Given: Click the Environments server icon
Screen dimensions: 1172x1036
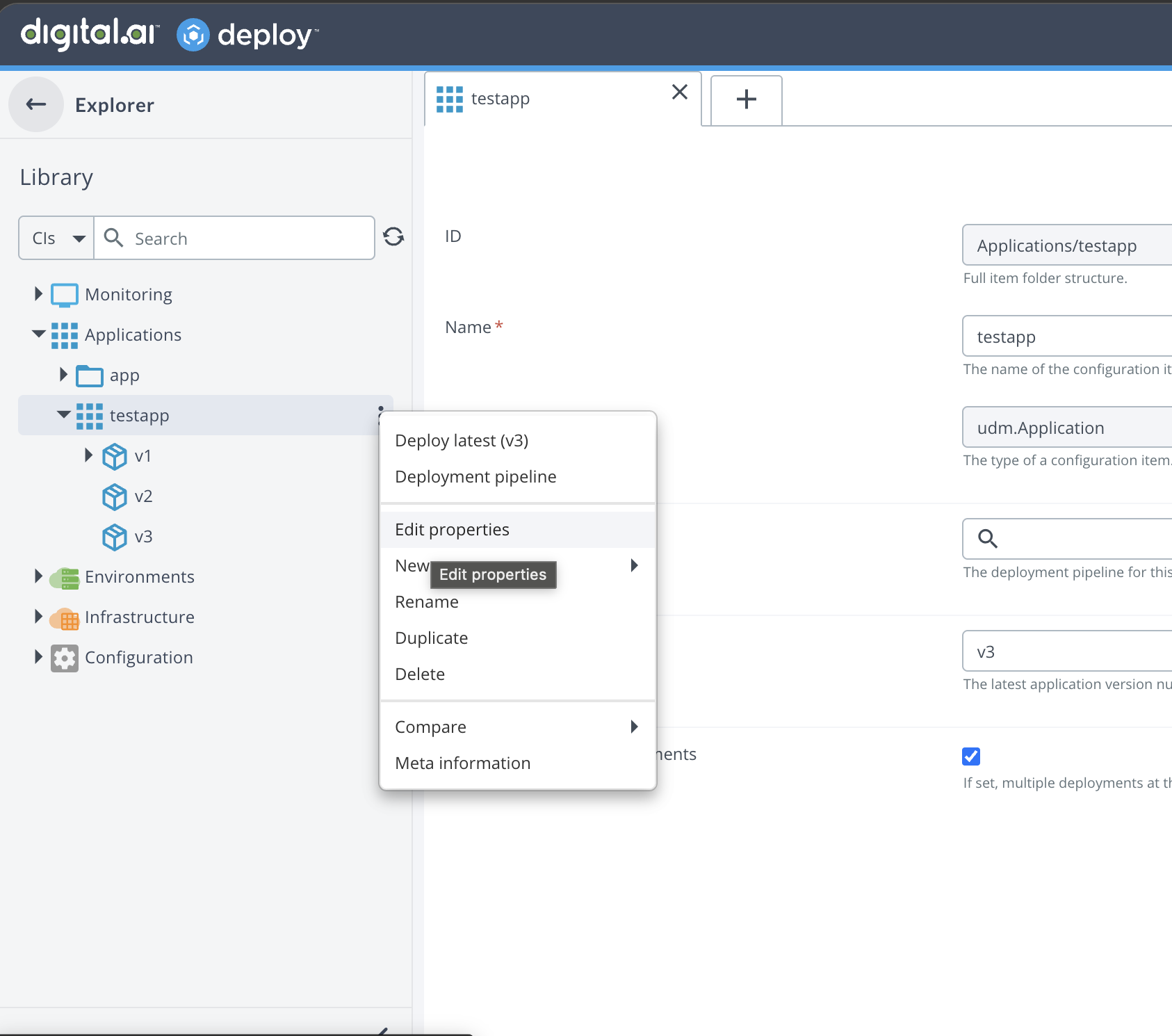Looking at the screenshot, I should pos(65,578).
